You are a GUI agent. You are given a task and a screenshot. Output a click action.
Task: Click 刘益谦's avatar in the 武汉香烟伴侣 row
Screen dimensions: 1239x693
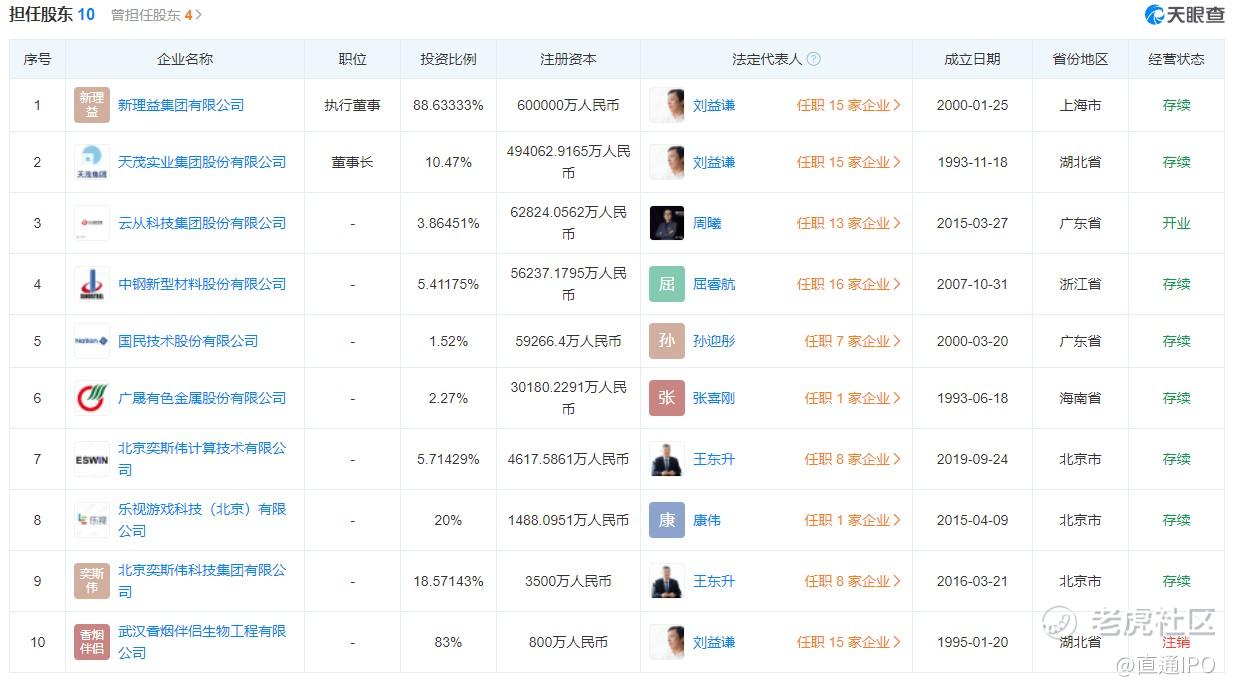coord(667,642)
